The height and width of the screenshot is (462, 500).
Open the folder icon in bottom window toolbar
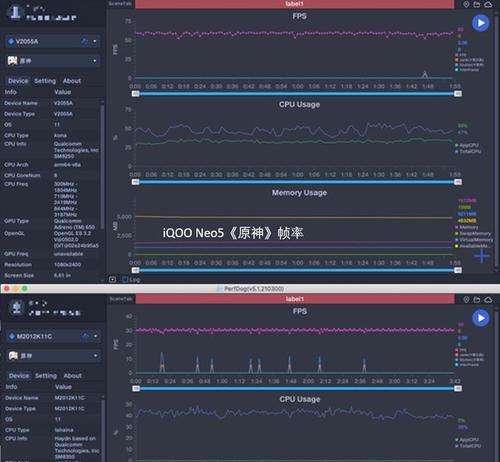[477, 300]
